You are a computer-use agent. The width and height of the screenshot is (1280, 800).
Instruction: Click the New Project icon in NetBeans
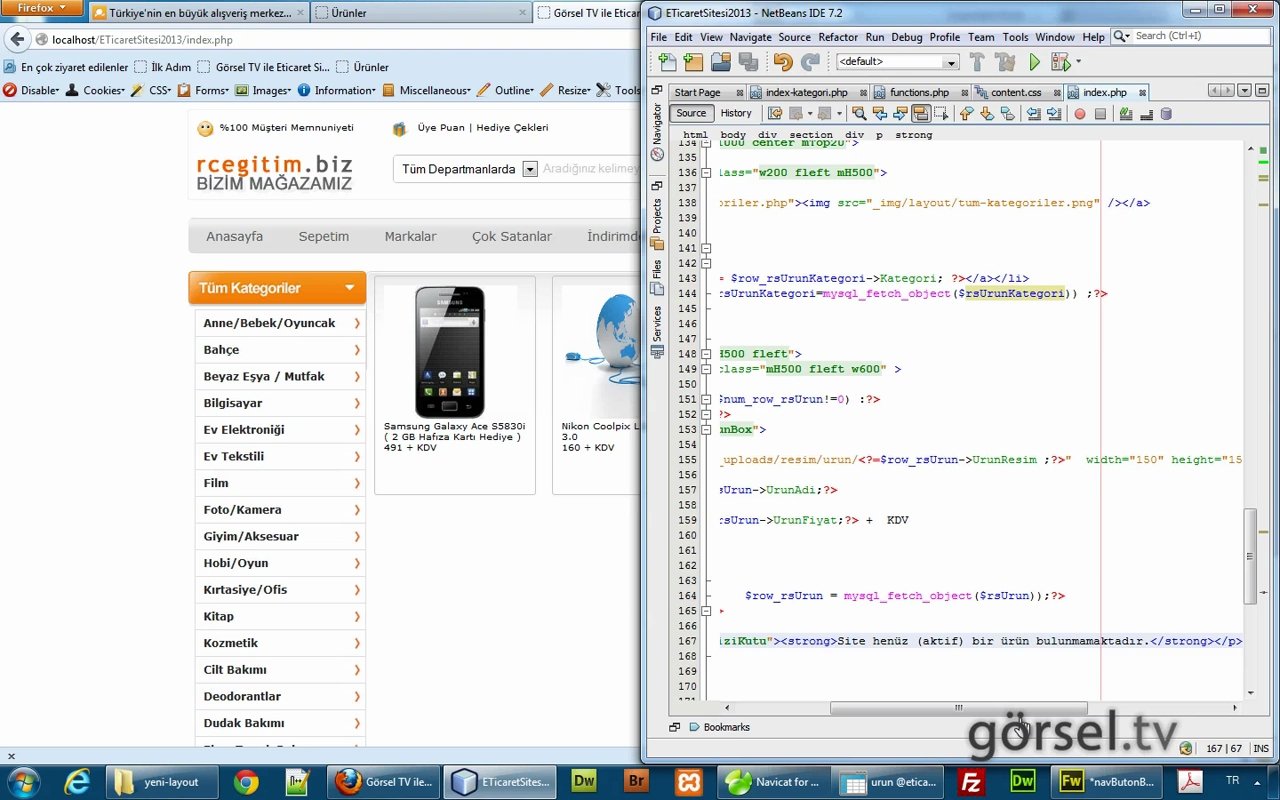pyautogui.click(x=694, y=62)
